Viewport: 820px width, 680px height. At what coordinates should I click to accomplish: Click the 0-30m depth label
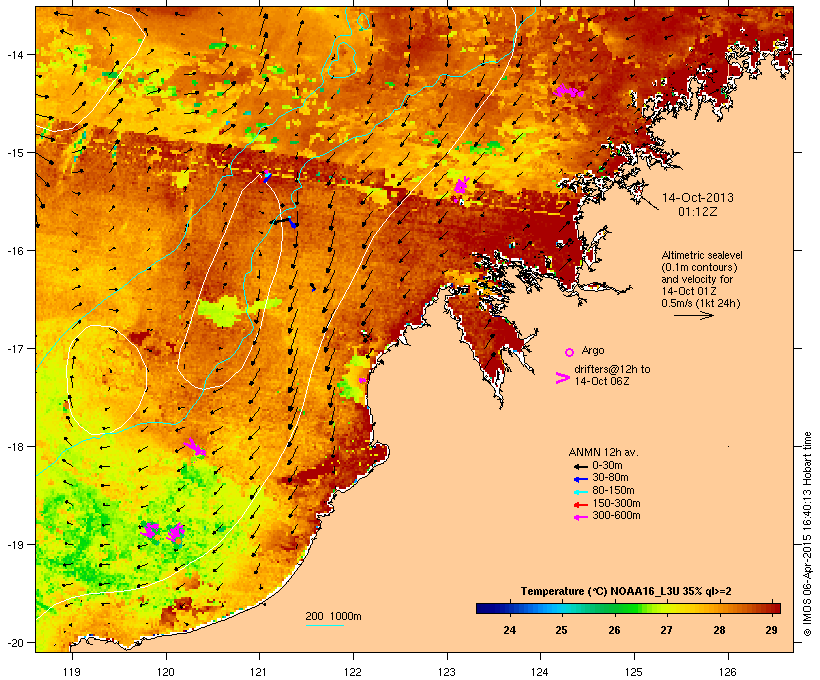(607, 466)
